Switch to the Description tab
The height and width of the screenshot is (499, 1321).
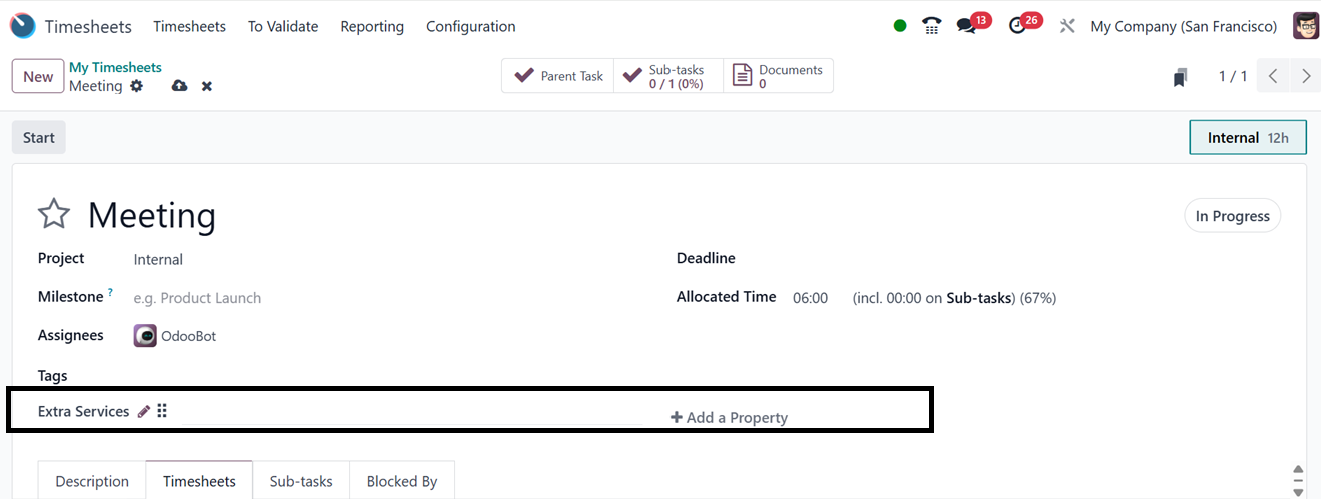92,481
